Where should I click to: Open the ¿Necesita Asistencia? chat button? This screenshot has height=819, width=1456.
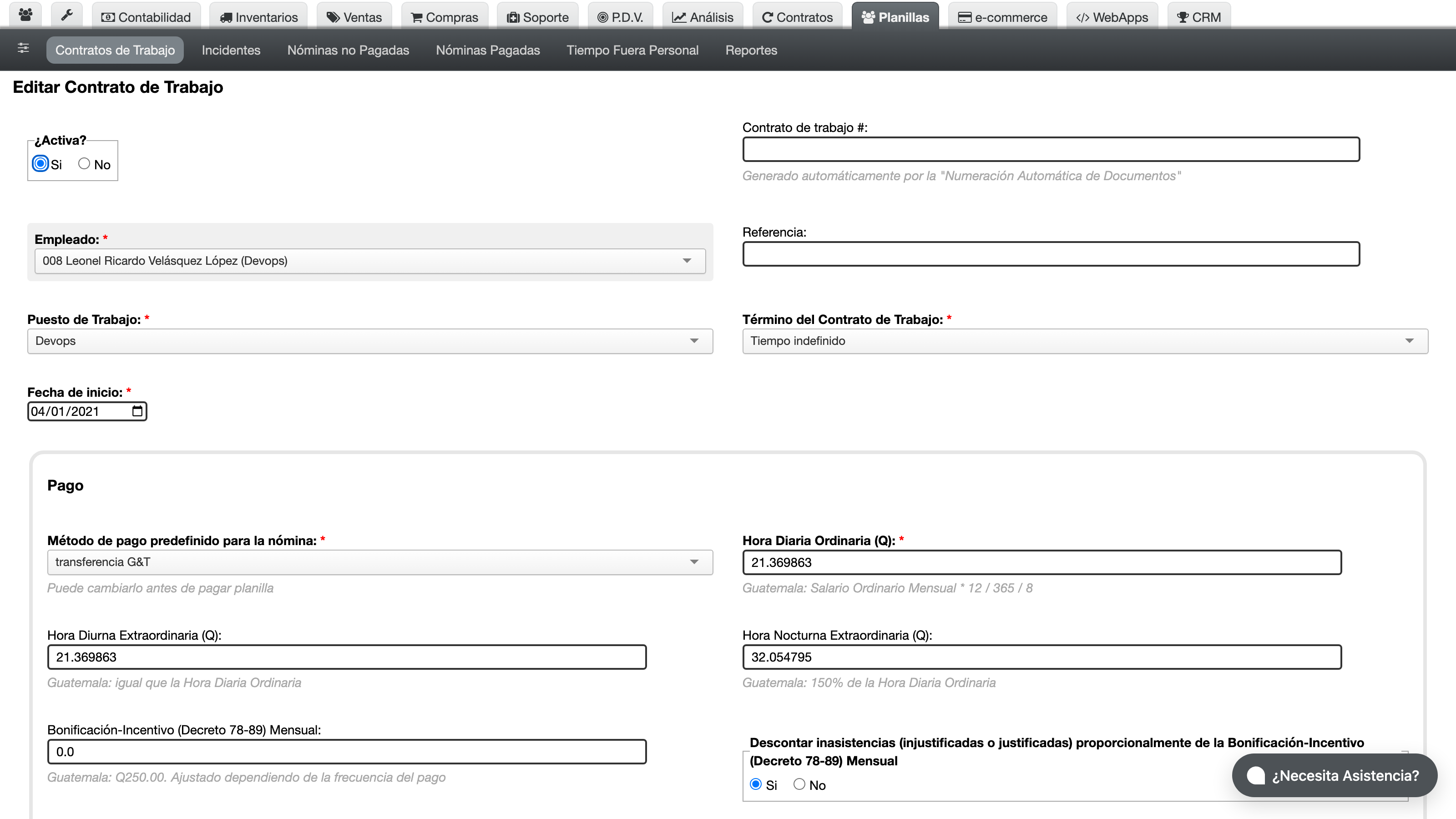pos(1335,775)
